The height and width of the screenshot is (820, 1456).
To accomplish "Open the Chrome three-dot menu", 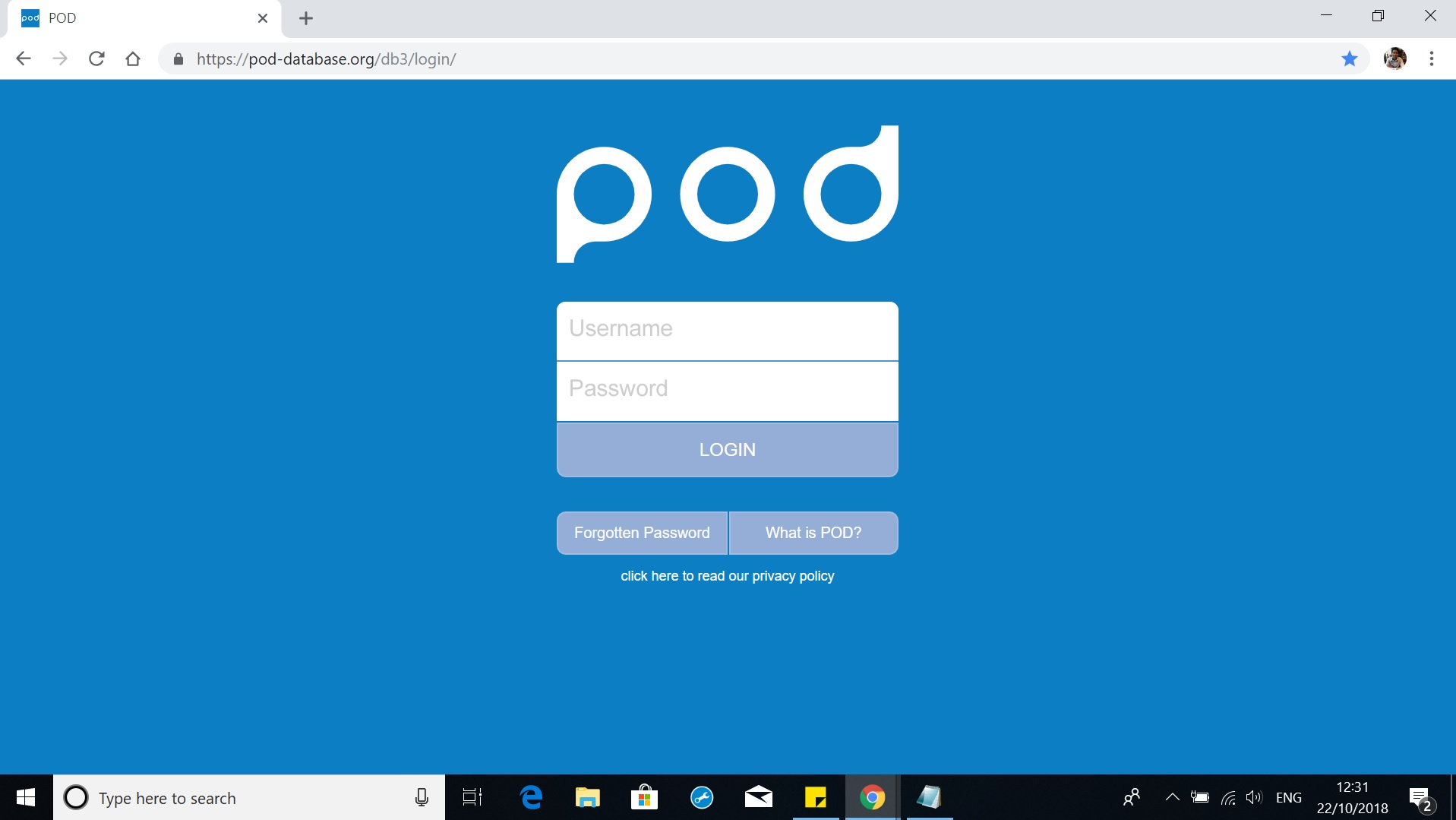I will 1432,59.
